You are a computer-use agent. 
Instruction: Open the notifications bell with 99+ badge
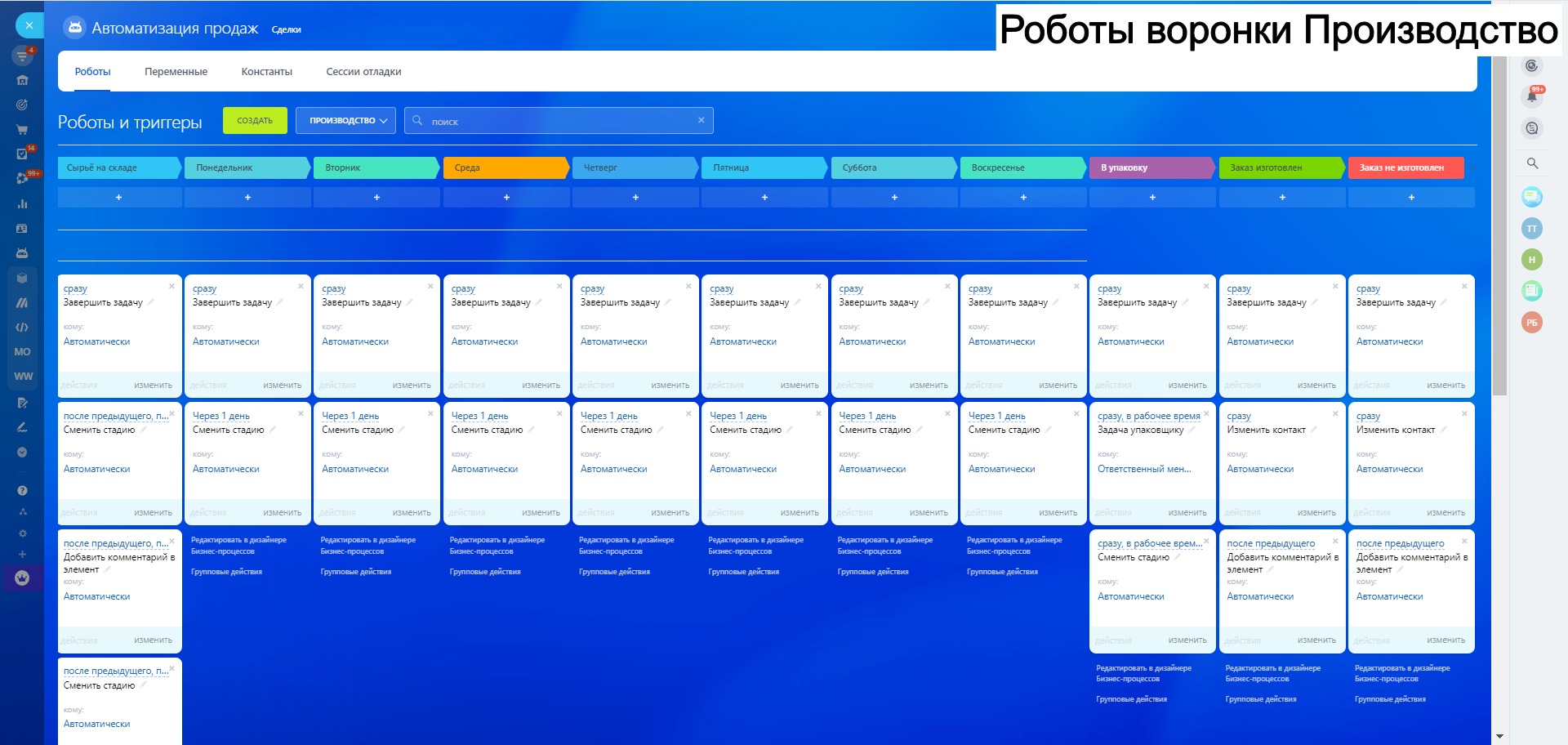coord(1532,96)
